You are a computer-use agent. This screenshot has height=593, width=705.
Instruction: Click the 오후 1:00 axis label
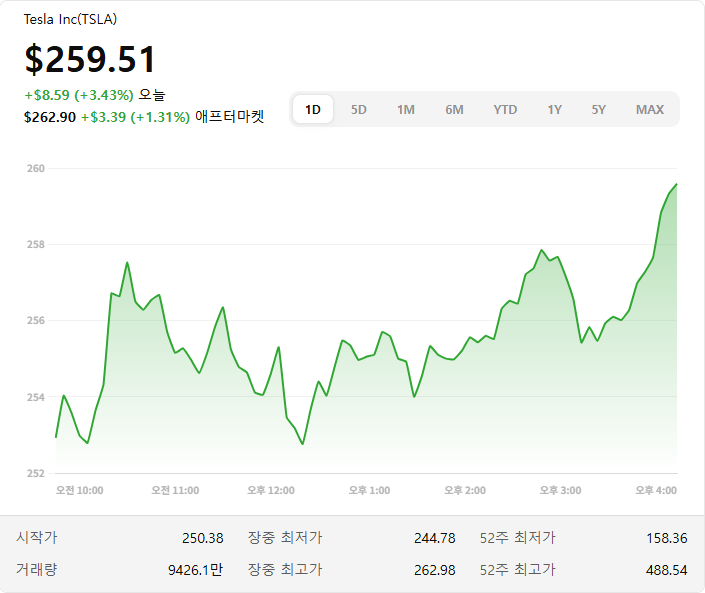point(370,490)
